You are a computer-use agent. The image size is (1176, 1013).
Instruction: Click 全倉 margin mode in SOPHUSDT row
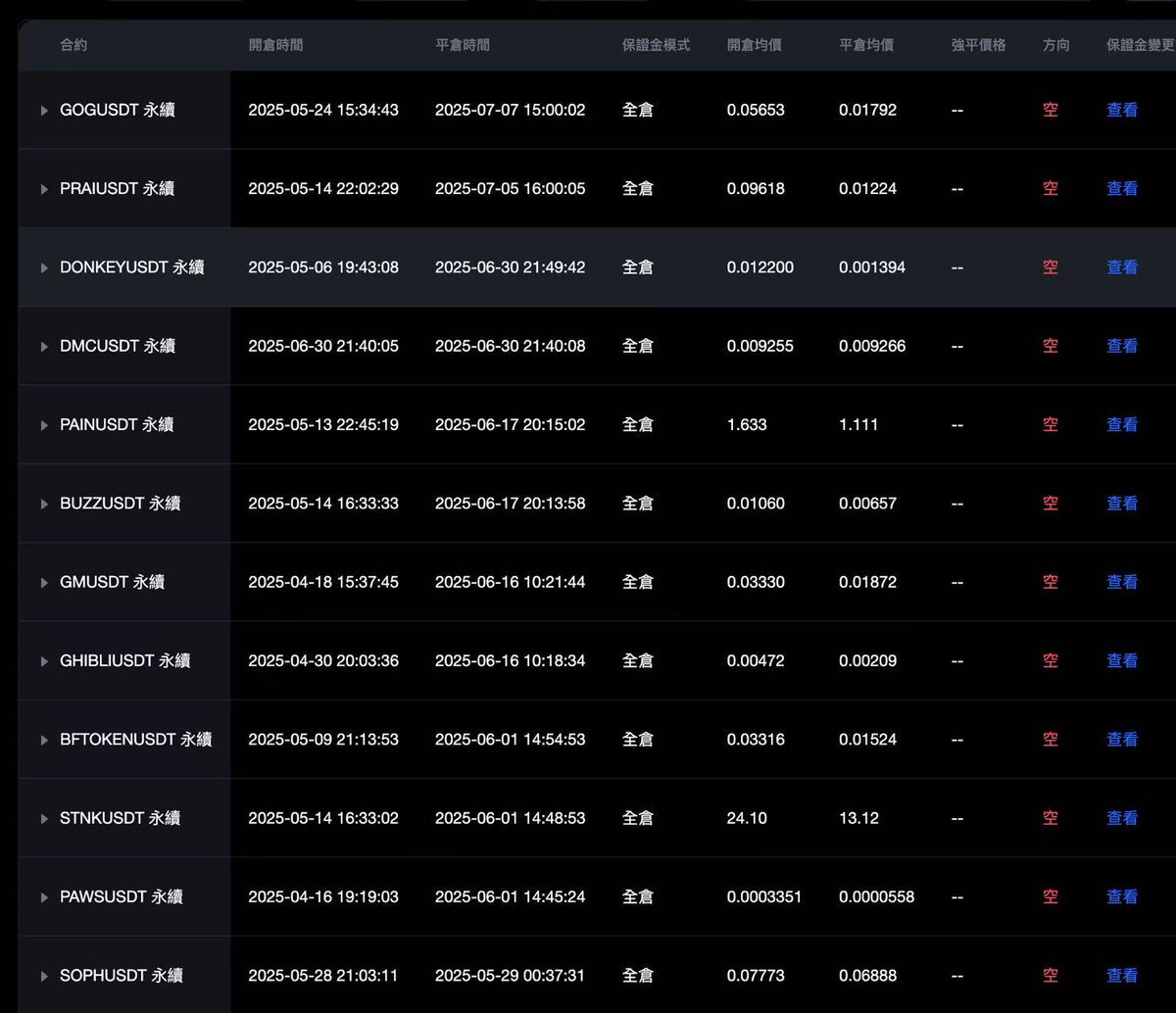pyautogui.click(x=638, y=975)
